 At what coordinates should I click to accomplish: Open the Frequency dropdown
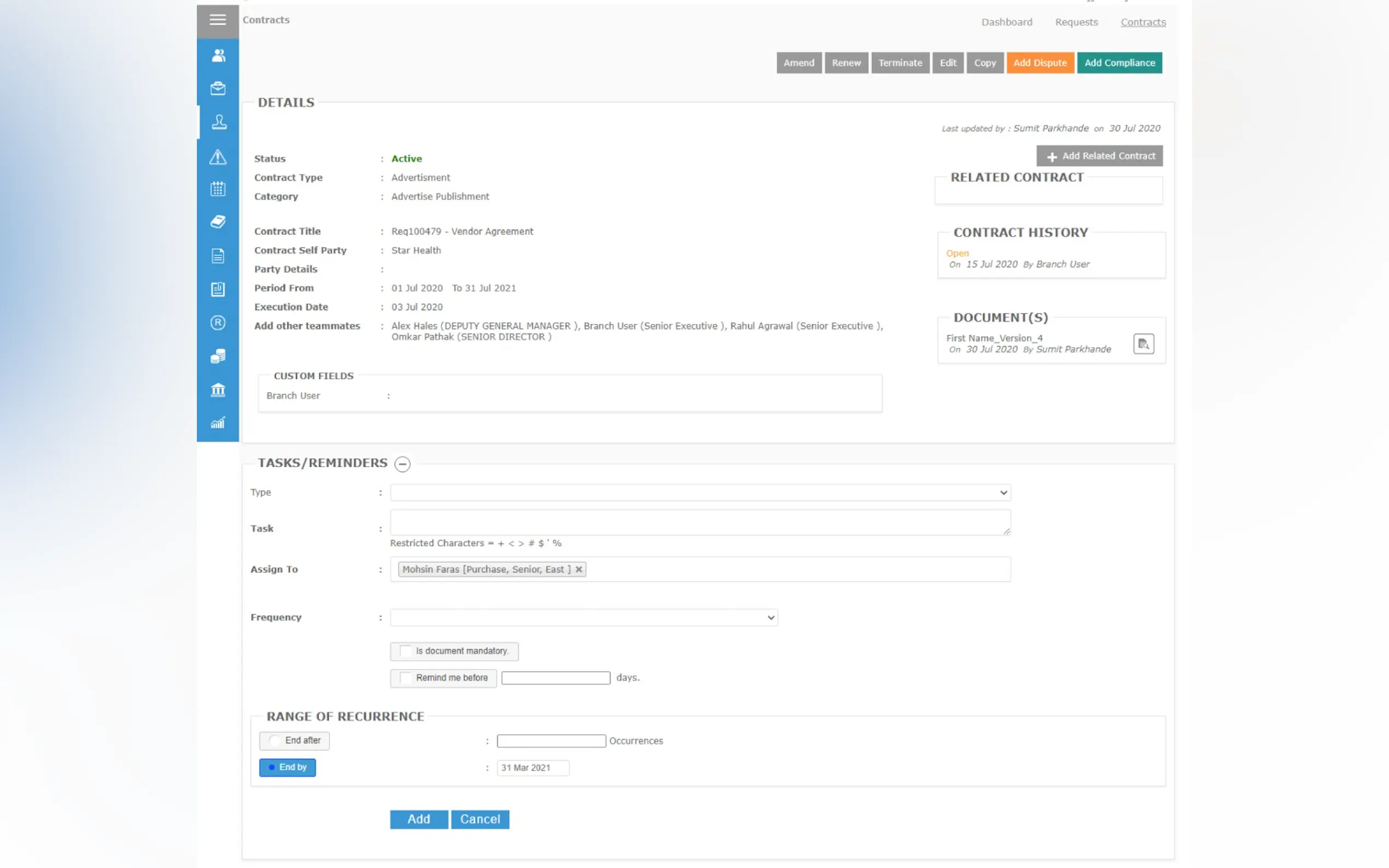tap(583, 618)
